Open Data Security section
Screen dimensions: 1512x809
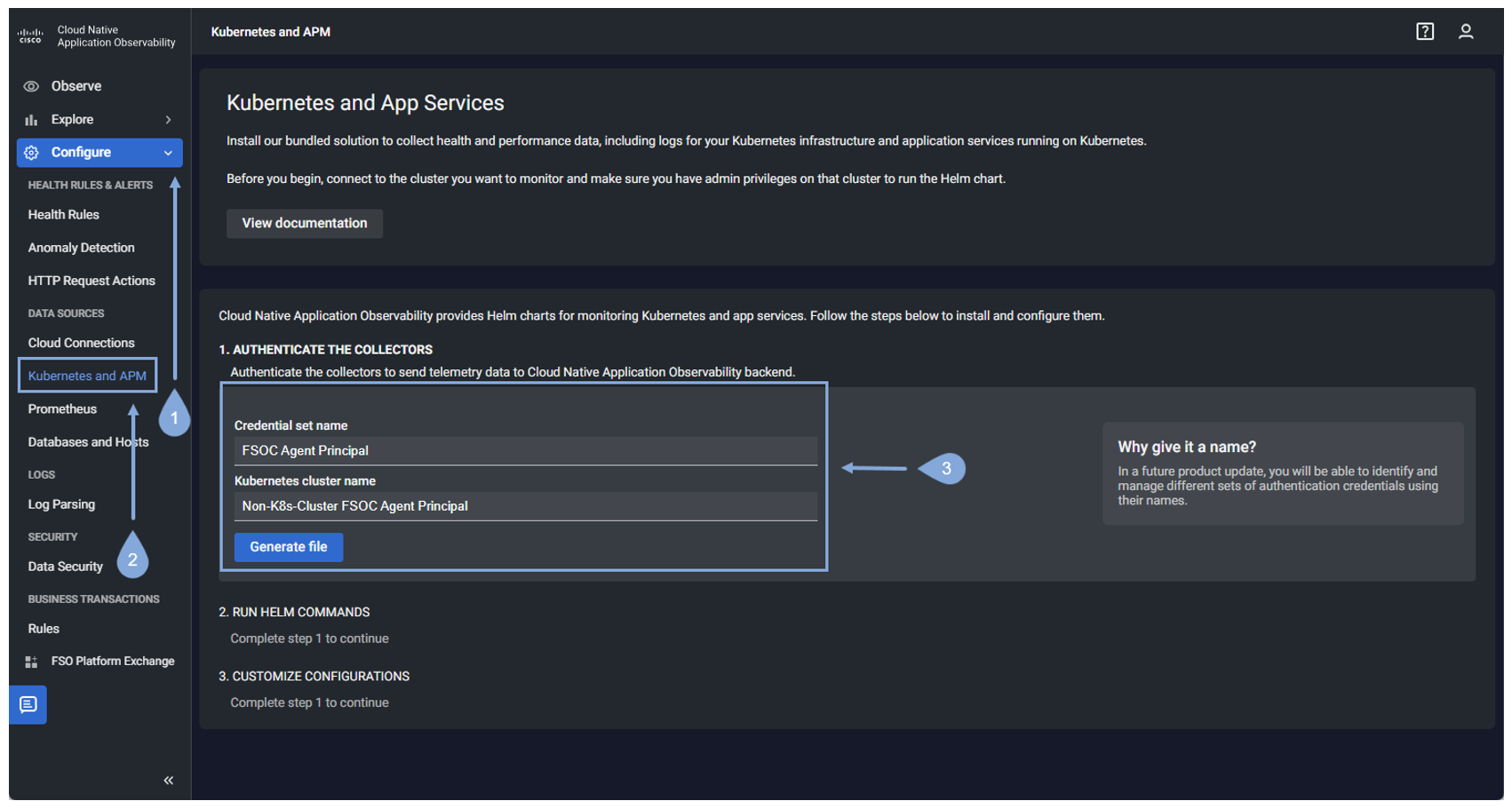[x=65, y=567]
